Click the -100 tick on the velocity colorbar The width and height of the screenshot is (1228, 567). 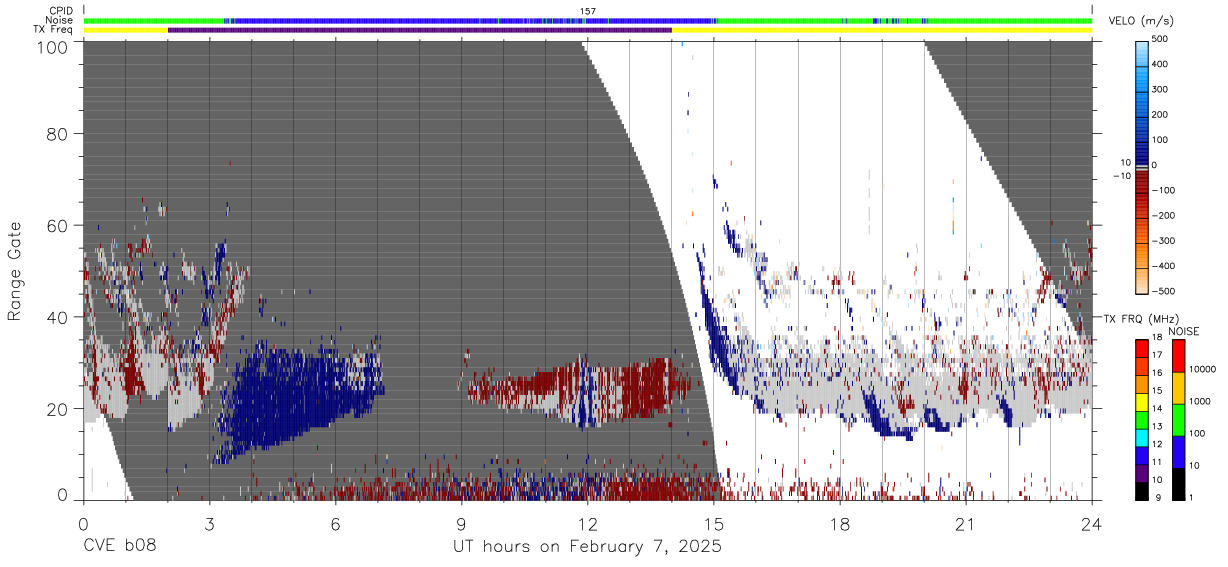(x=1164, y=190)
